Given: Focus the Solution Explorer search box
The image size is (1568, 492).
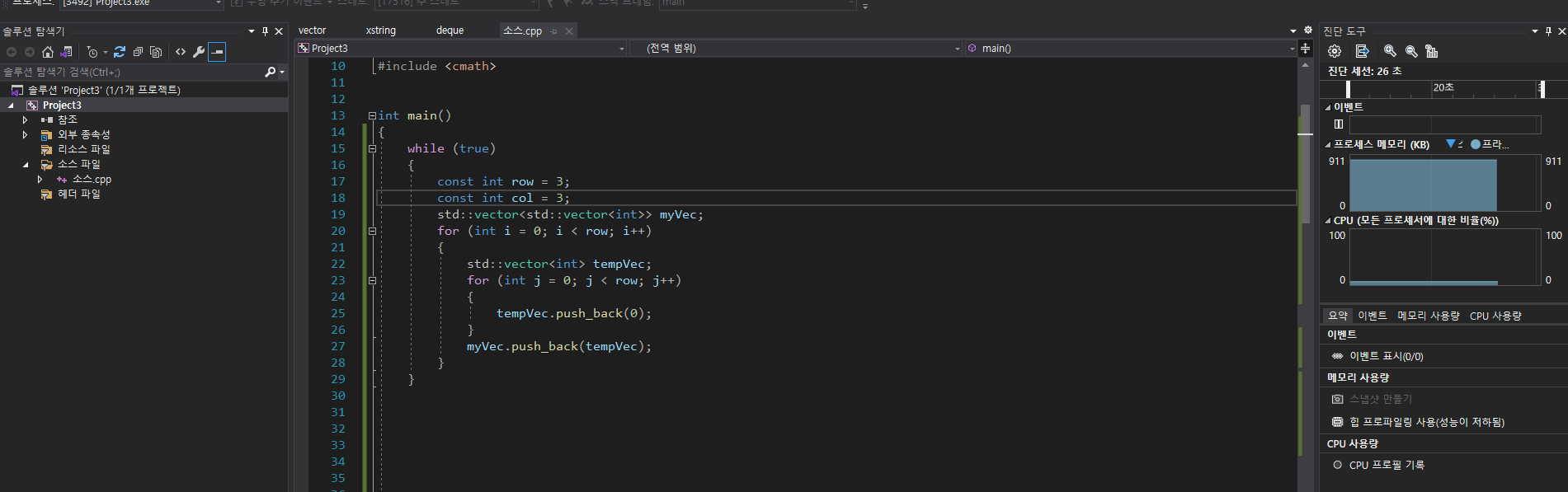Looking at the screenshot, I should click(132, 73).
